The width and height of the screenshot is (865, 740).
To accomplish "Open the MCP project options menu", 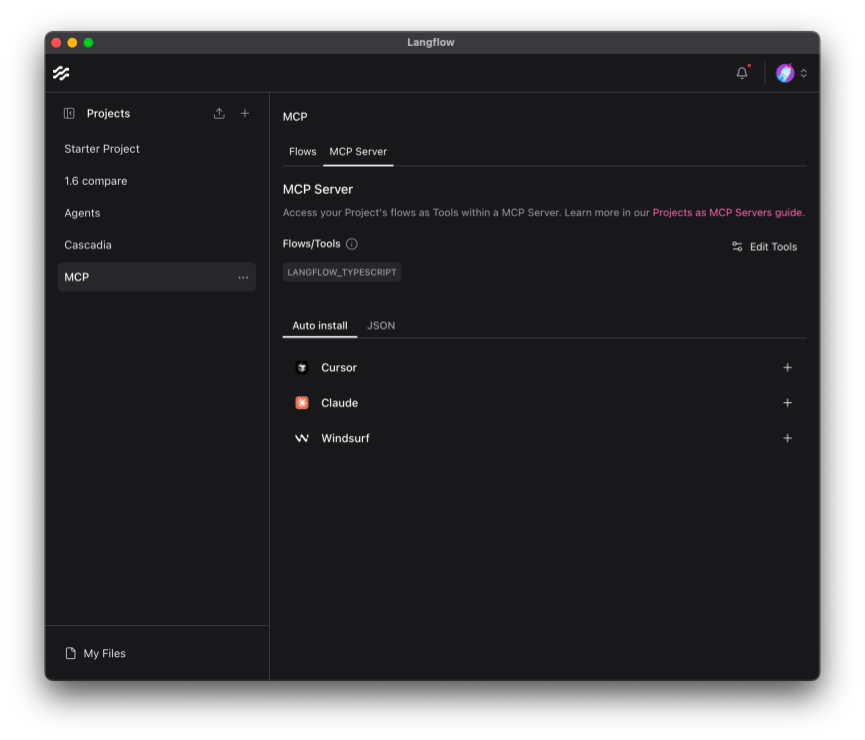I will click(x=243, y=277).
